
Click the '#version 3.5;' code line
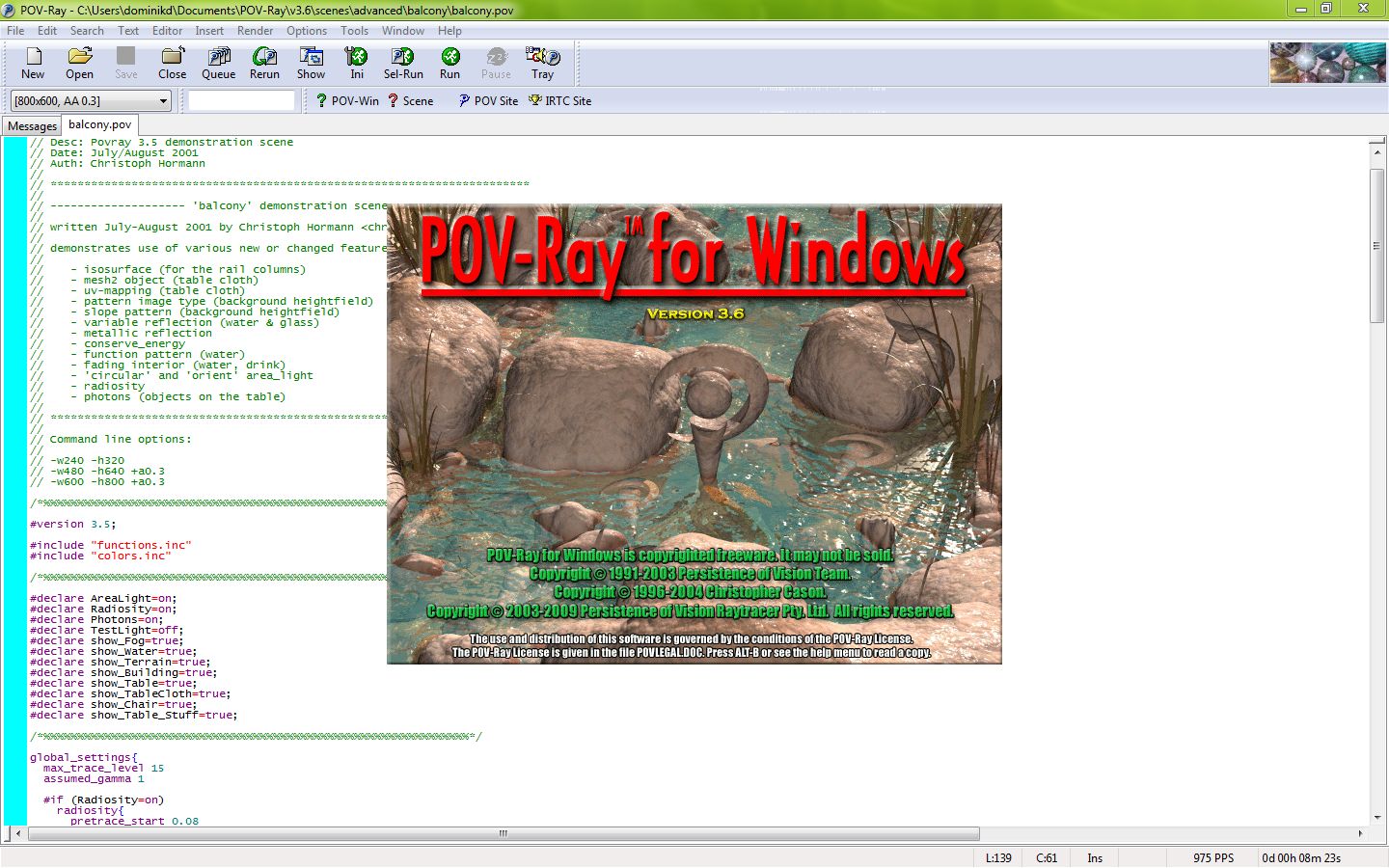[x=72, y=525]
